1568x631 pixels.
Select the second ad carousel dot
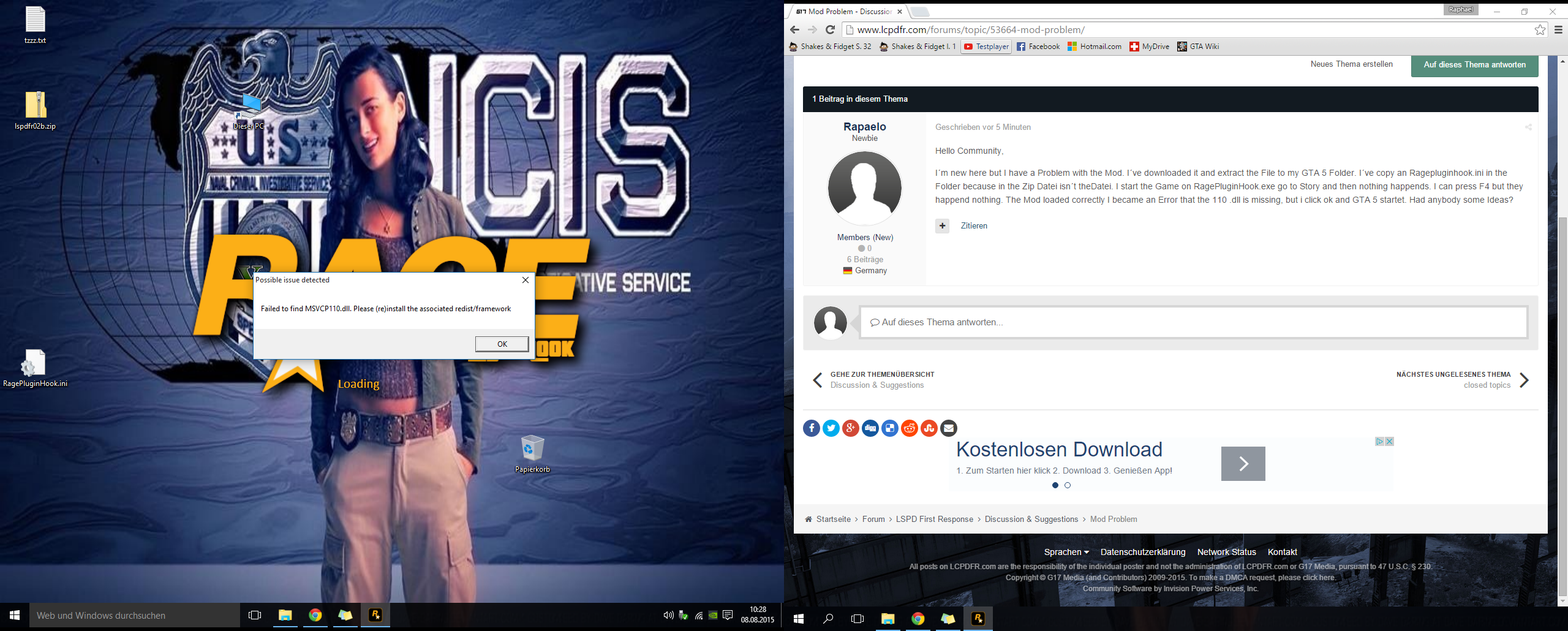1068,485
